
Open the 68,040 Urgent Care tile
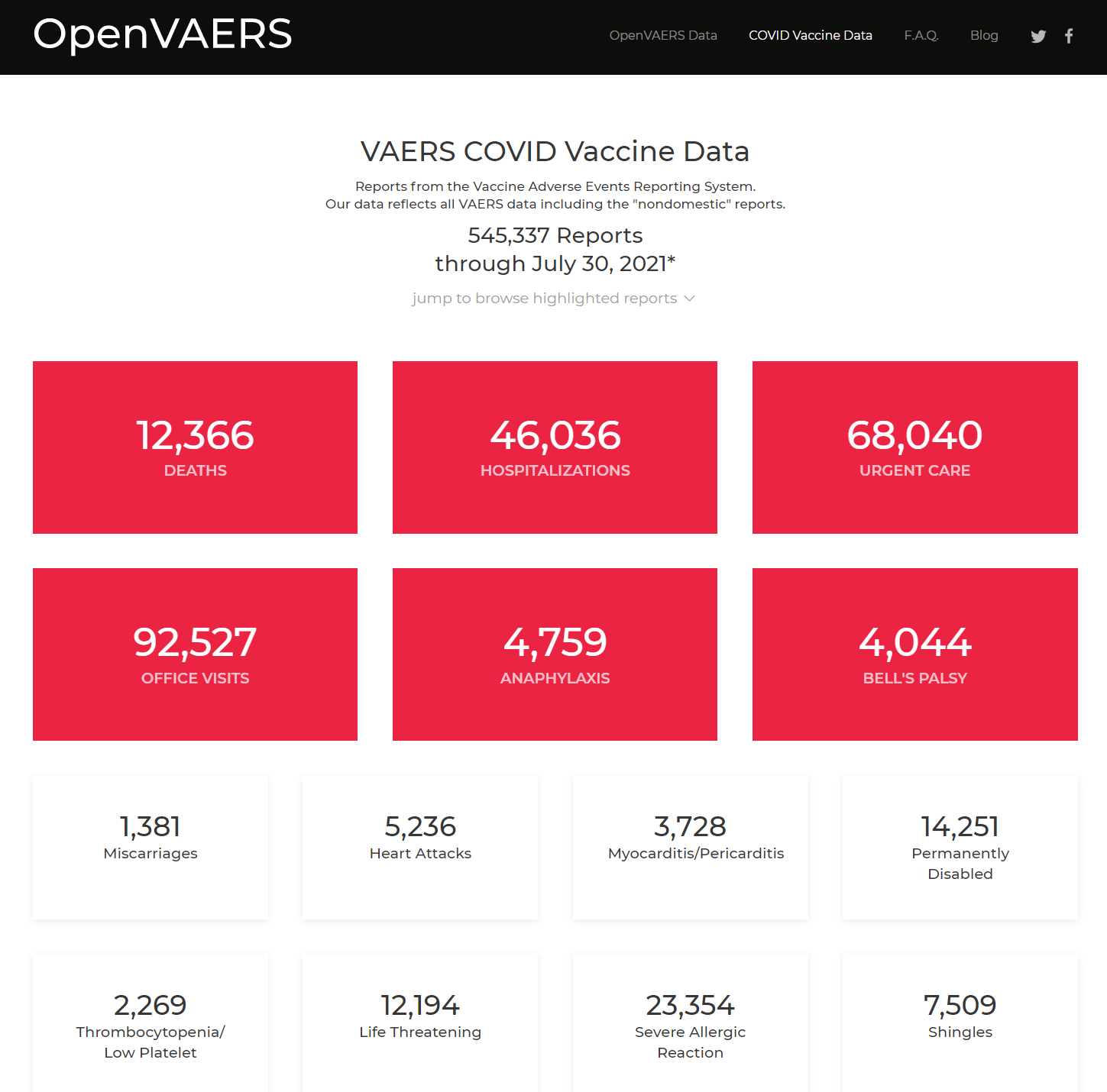[x=915, y=447]
